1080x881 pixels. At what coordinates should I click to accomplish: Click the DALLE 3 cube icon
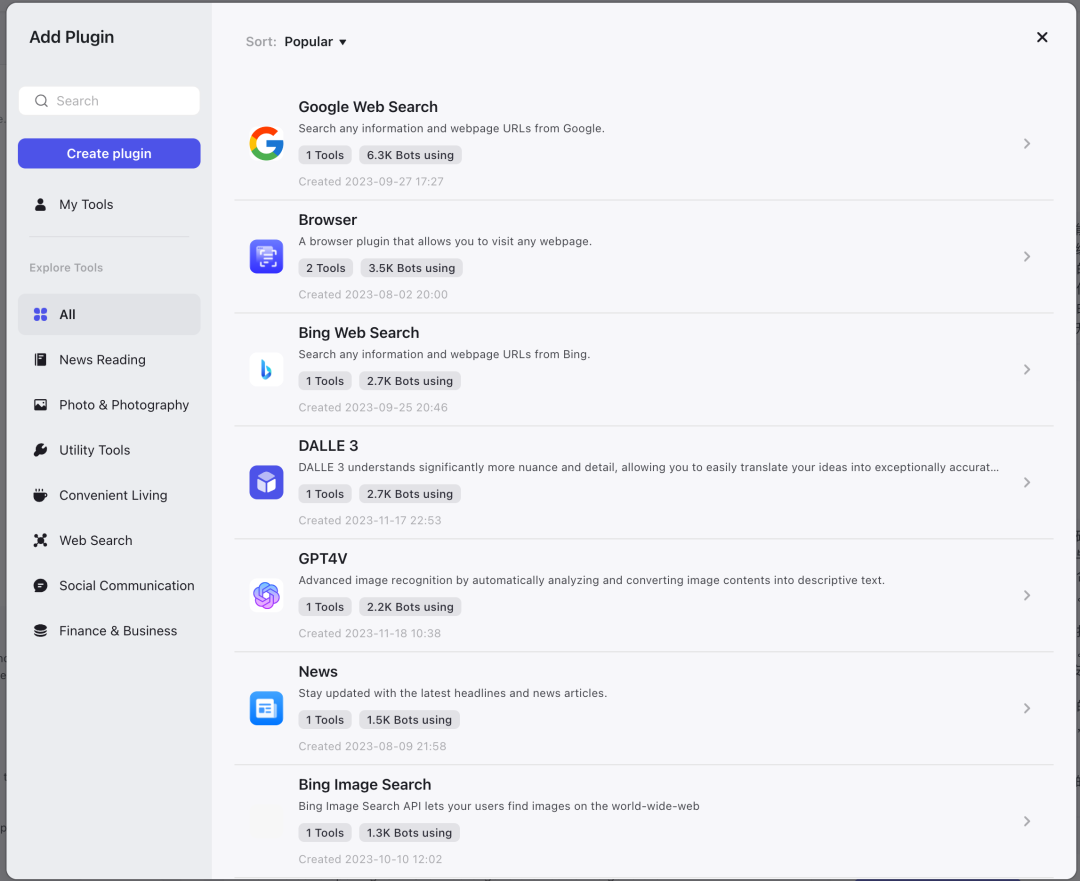267,483
